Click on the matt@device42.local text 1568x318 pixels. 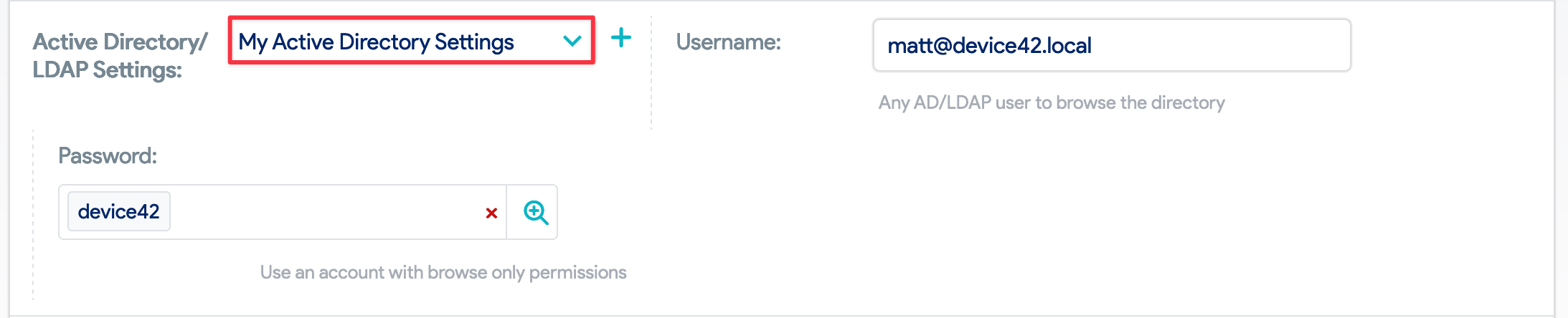tap(989, 46)
